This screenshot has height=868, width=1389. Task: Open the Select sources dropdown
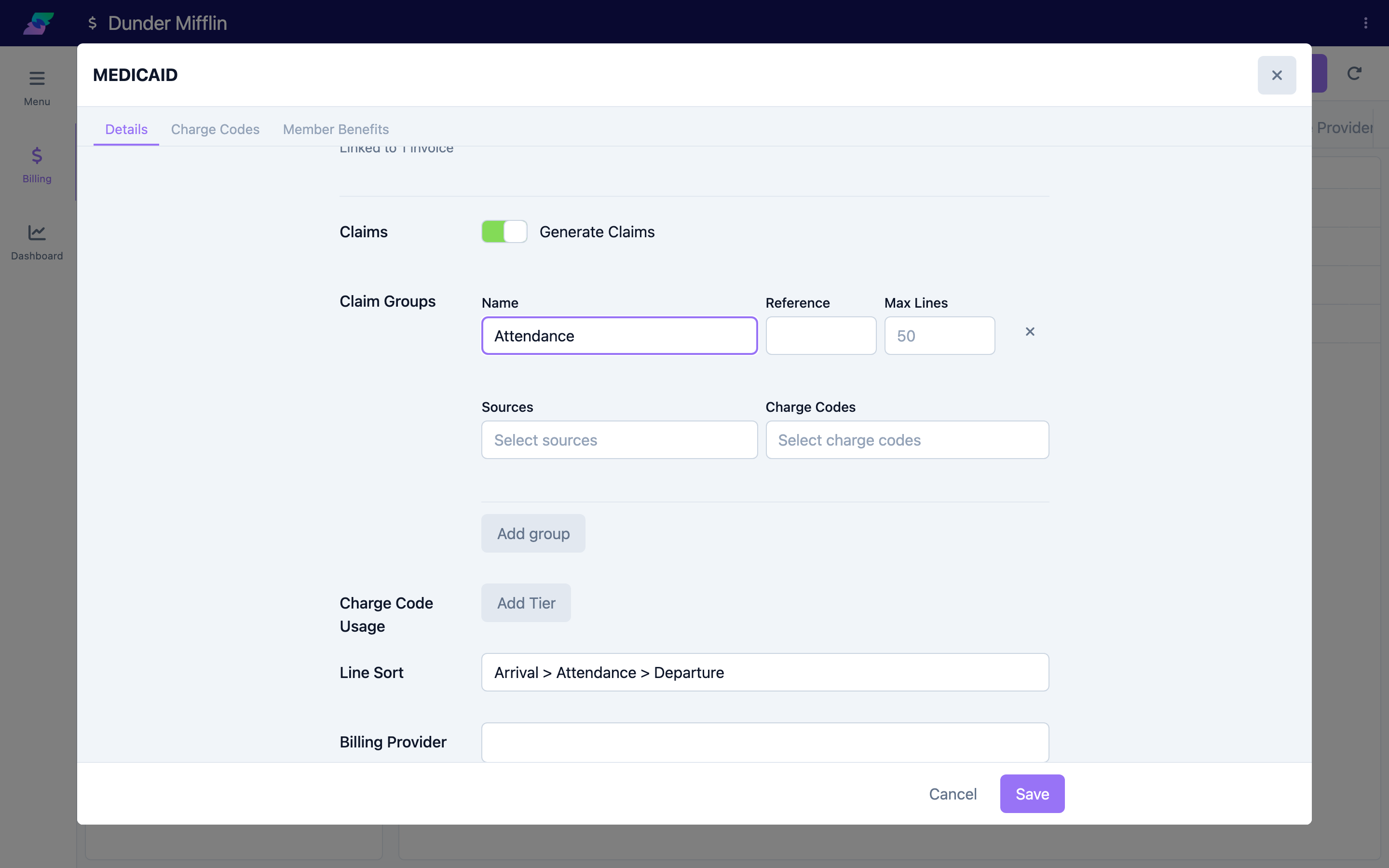click(619, 440)
